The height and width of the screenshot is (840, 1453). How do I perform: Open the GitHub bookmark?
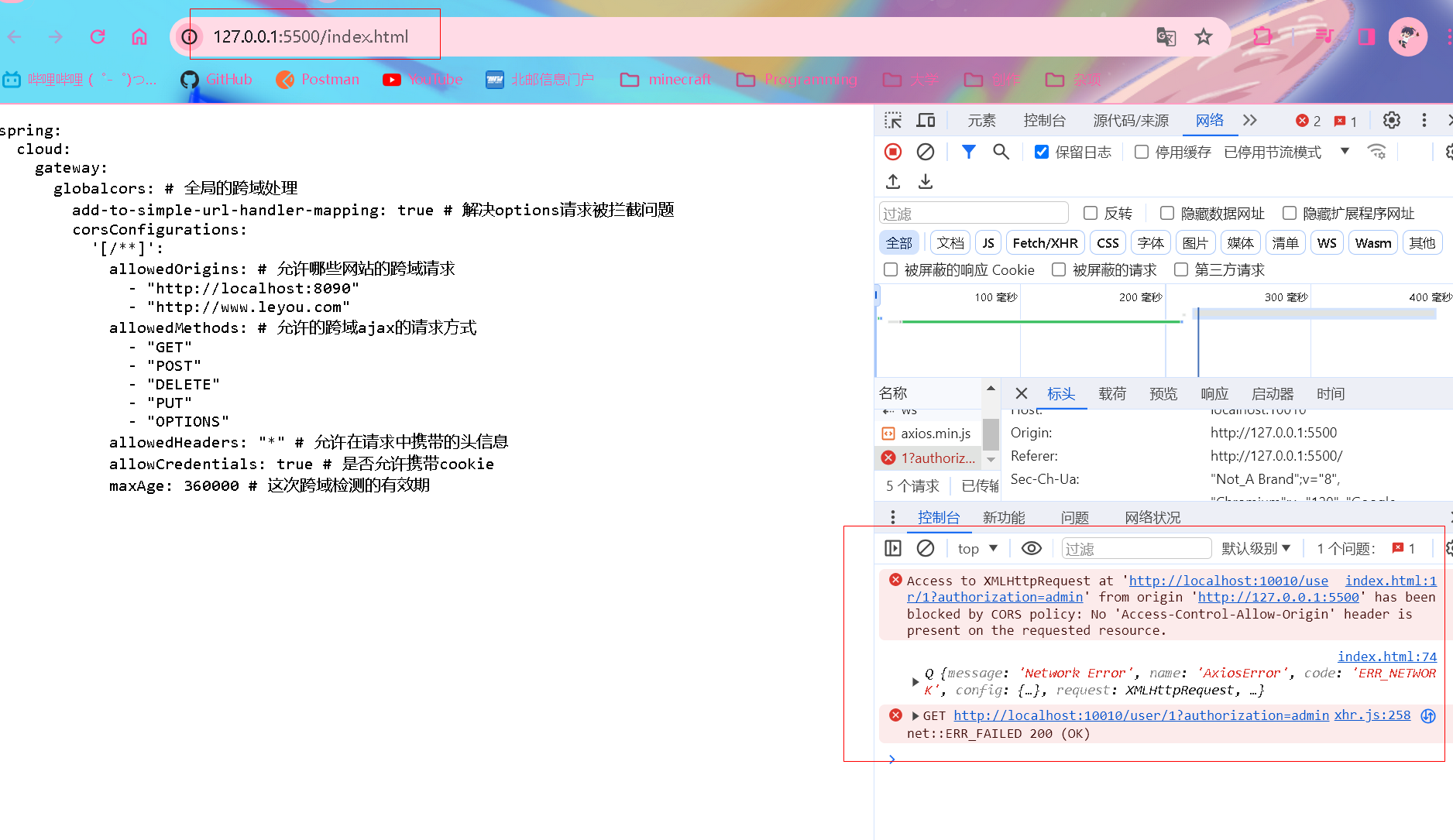pyautogui.click(x=217, y=80)
